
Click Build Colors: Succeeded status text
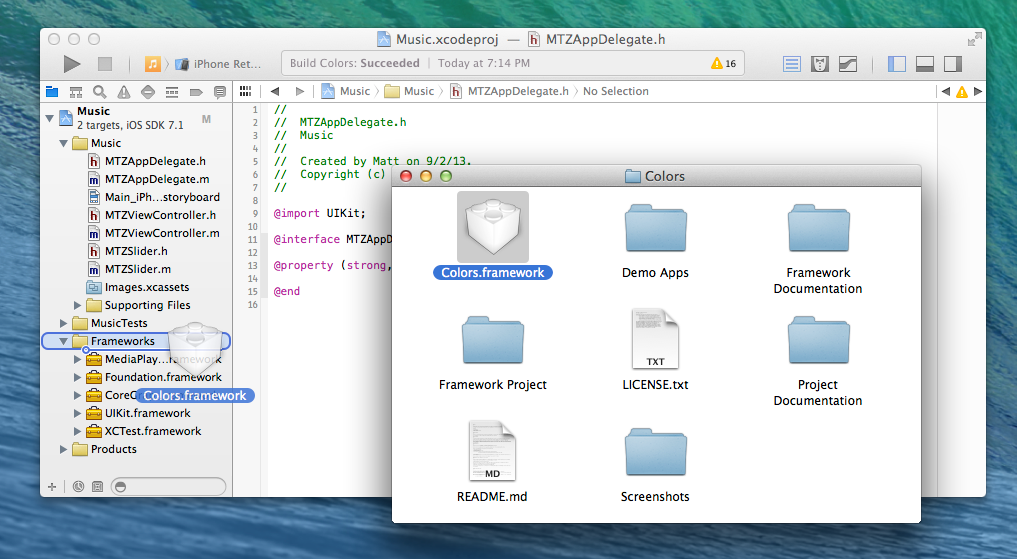click(x=355, y=63)
